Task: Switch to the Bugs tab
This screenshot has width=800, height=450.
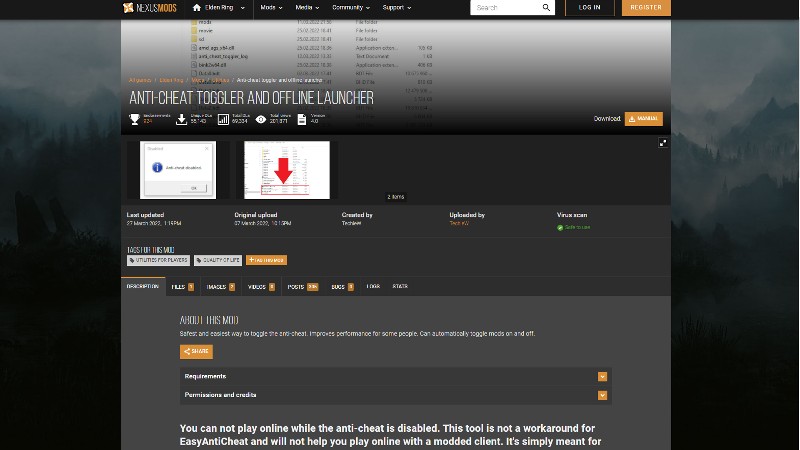Action: point(342,287)
